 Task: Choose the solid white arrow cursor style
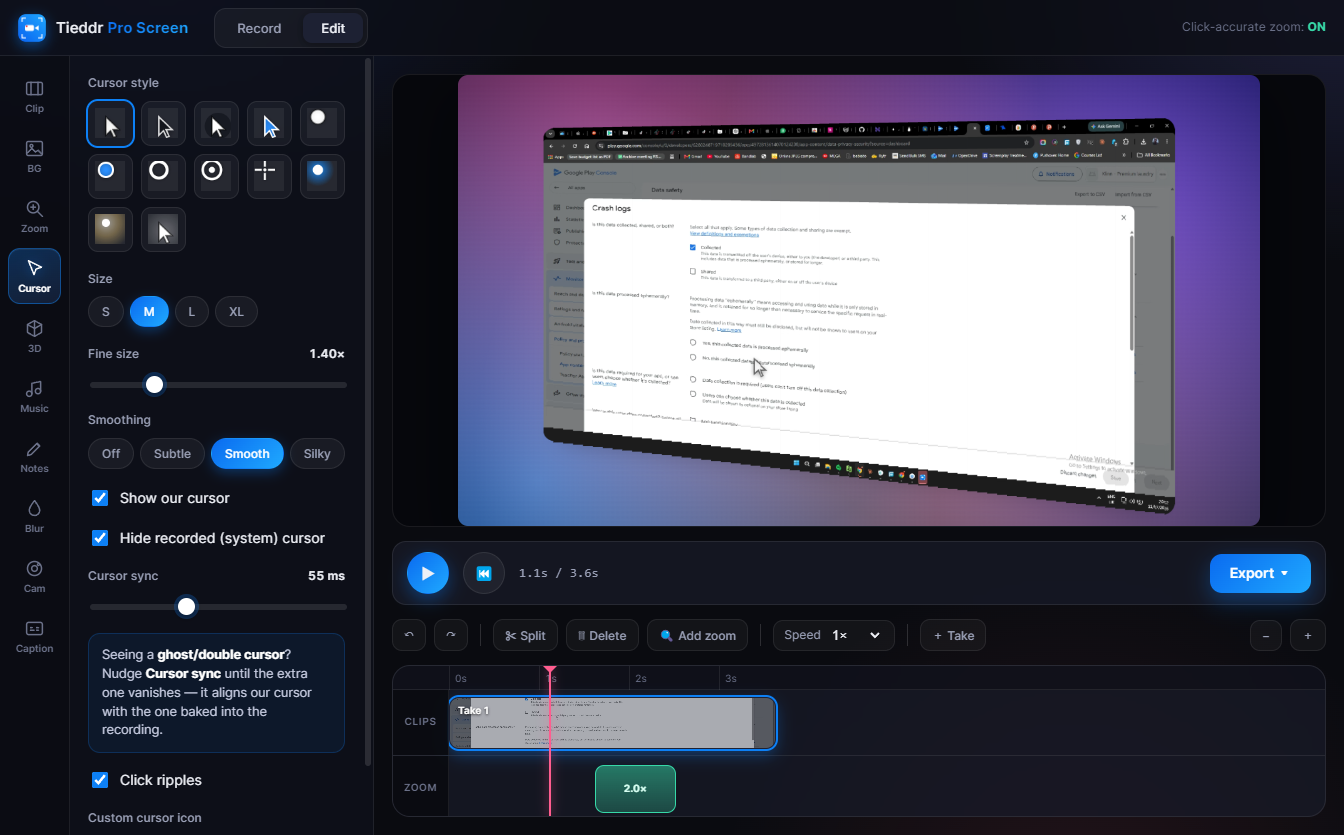[x=110, y=123]
